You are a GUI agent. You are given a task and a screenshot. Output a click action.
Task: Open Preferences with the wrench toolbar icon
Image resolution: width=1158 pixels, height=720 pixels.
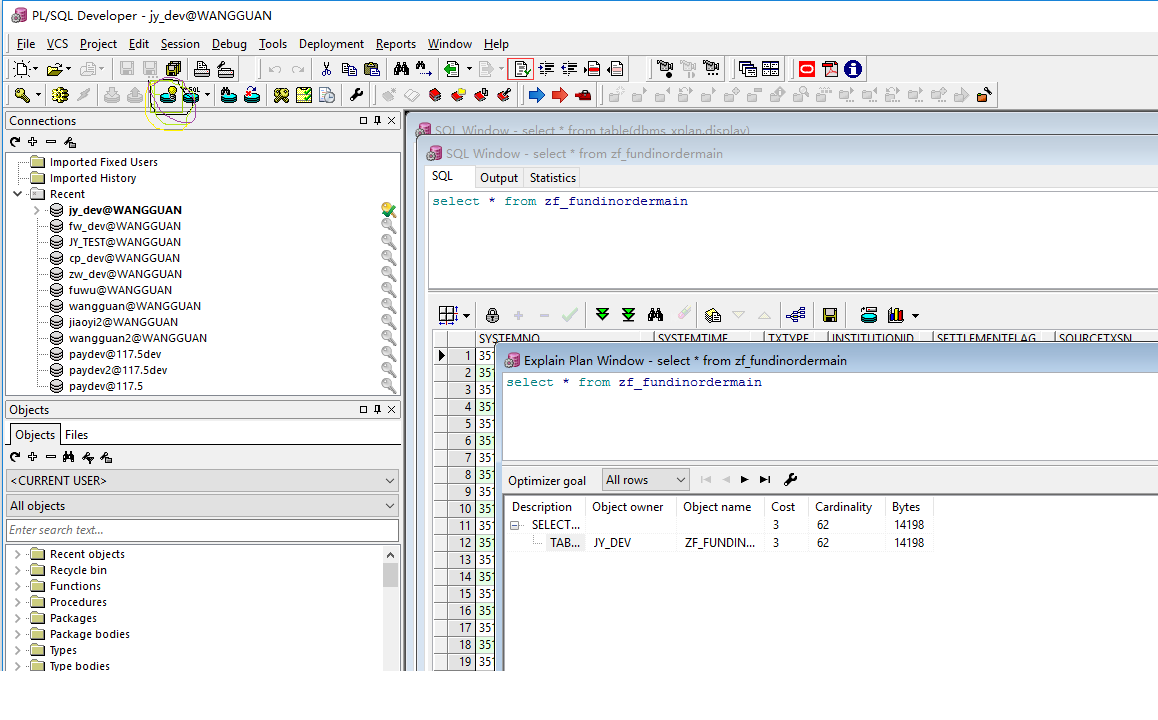[356, 95]
